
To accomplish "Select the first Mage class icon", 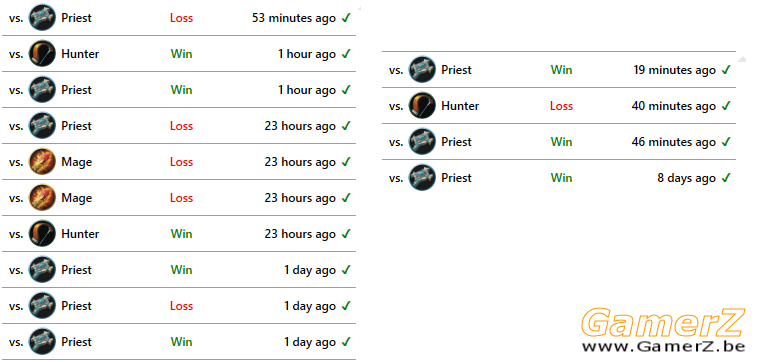I will [x=42, y=162].
